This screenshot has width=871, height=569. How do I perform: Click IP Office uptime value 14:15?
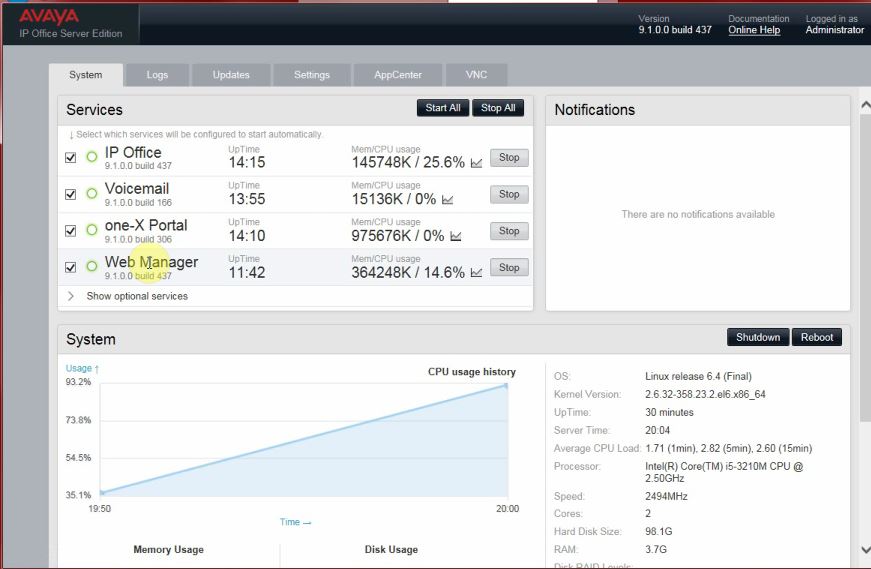tap(247, 162)
